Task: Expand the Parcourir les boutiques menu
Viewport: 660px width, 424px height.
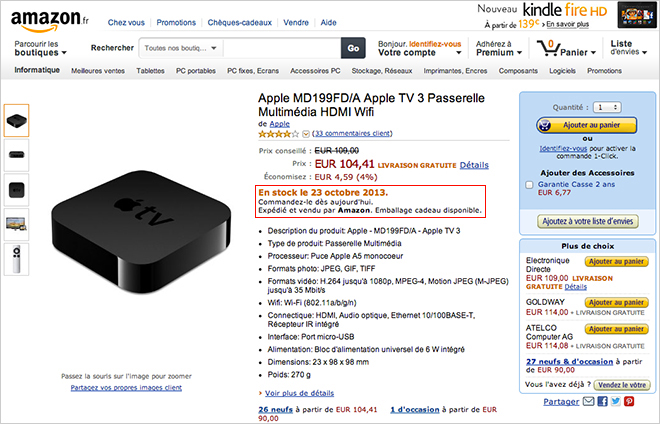Action: [44, 48]
